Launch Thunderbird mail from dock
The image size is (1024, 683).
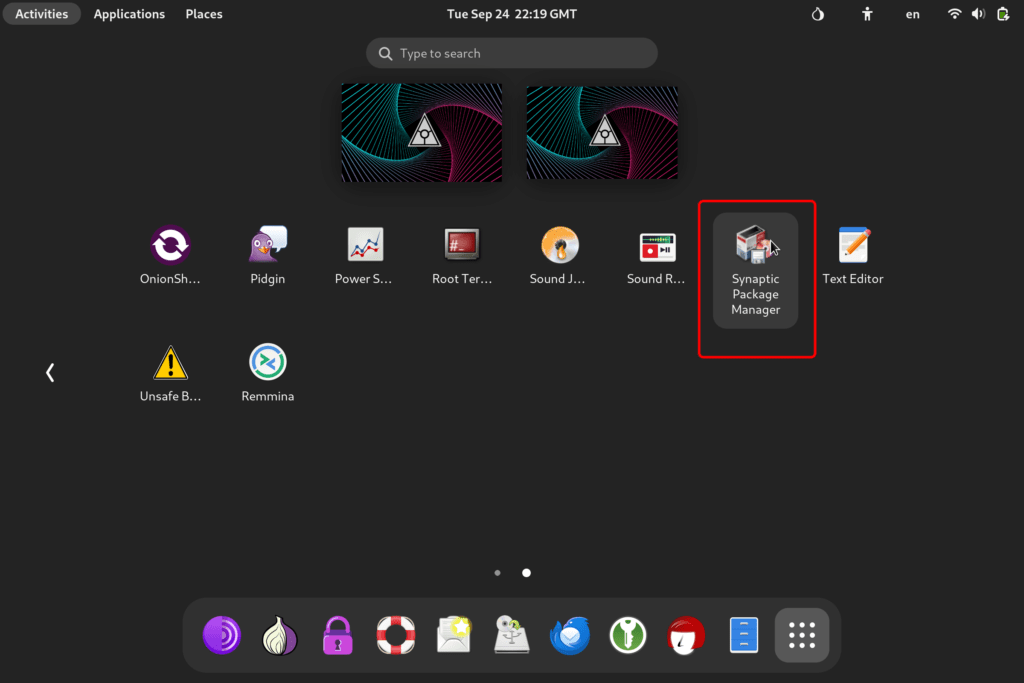point(570,635)
